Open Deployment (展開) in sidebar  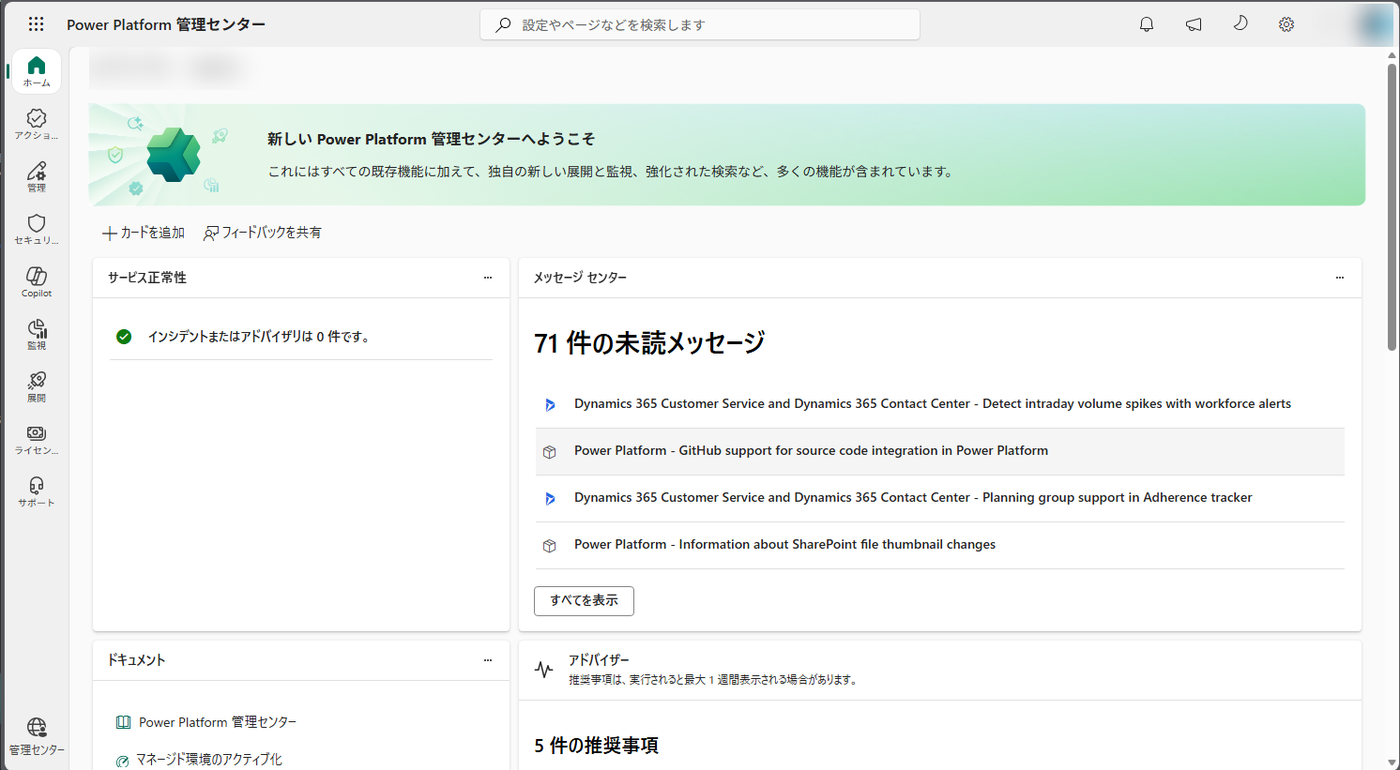click(36, 387)
